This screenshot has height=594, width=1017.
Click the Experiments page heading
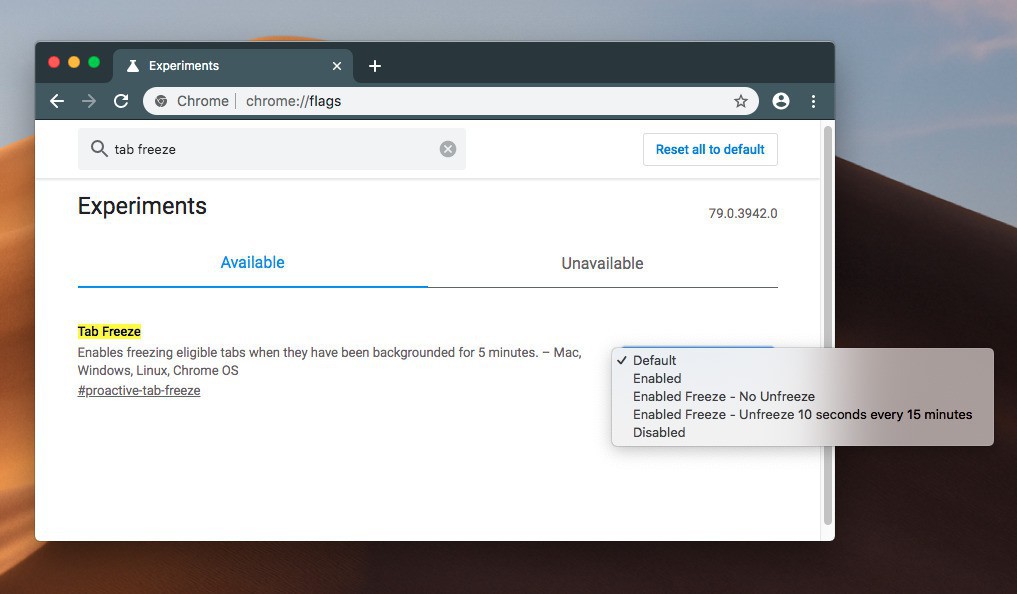point(142,206)
